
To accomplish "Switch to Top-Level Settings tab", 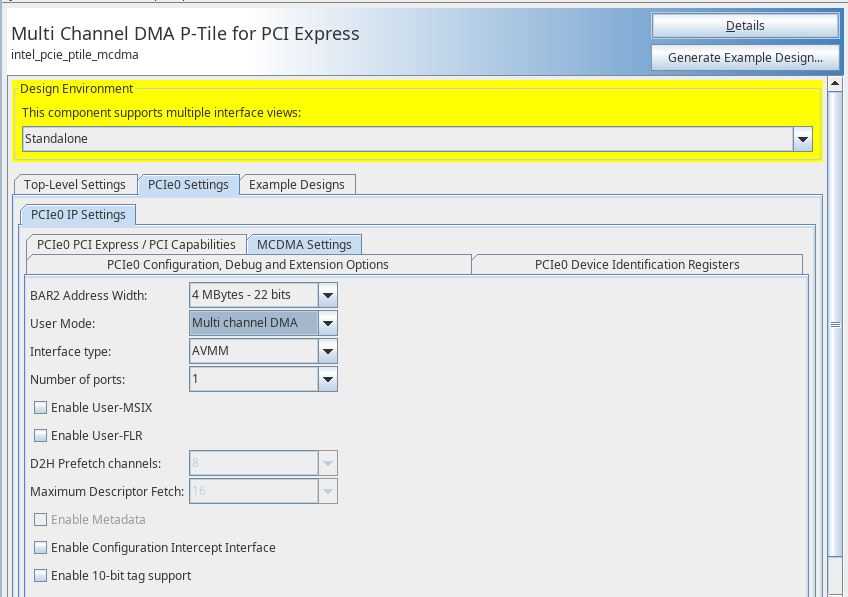I will [75, 185].
